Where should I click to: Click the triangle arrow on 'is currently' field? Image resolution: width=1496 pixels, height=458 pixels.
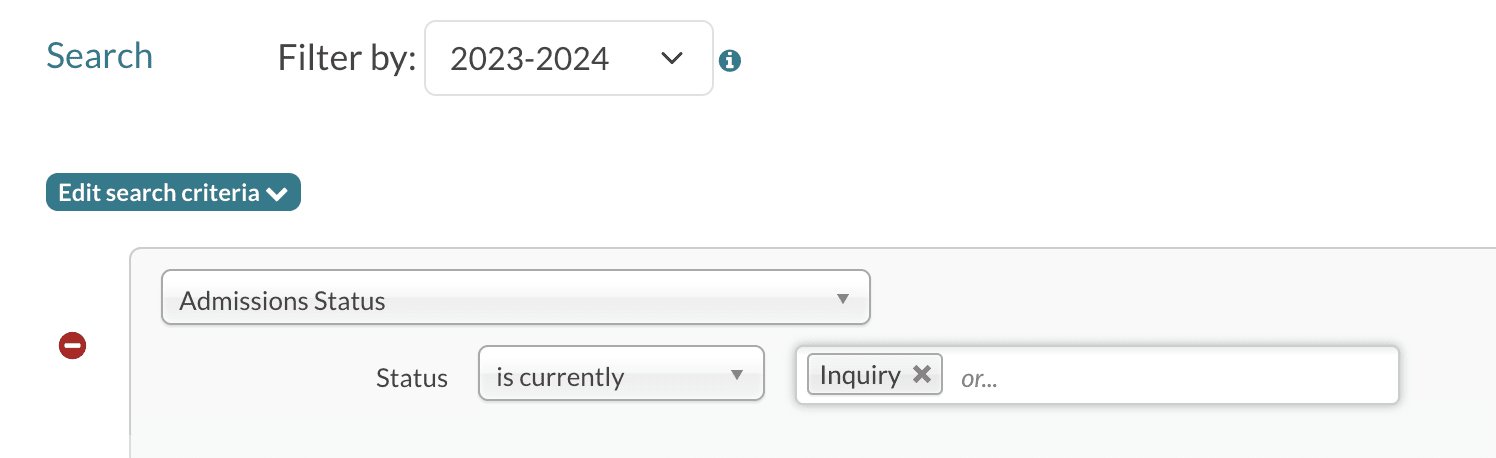click(737, 375)
